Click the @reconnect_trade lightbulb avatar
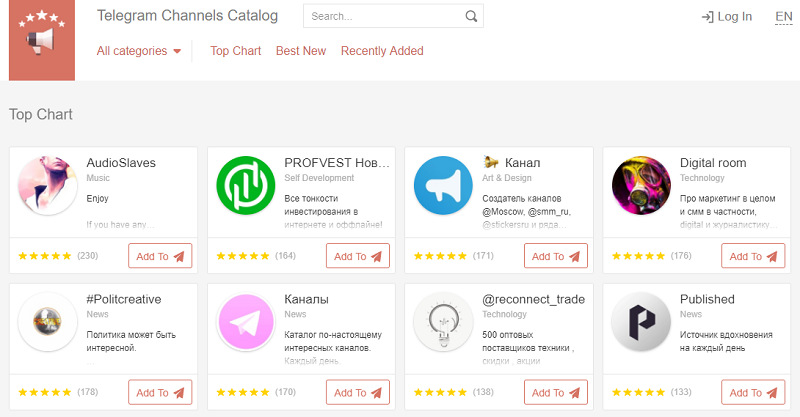Viewport: 800px width, 417px height. pyautogui.click(x=444, y=322)
